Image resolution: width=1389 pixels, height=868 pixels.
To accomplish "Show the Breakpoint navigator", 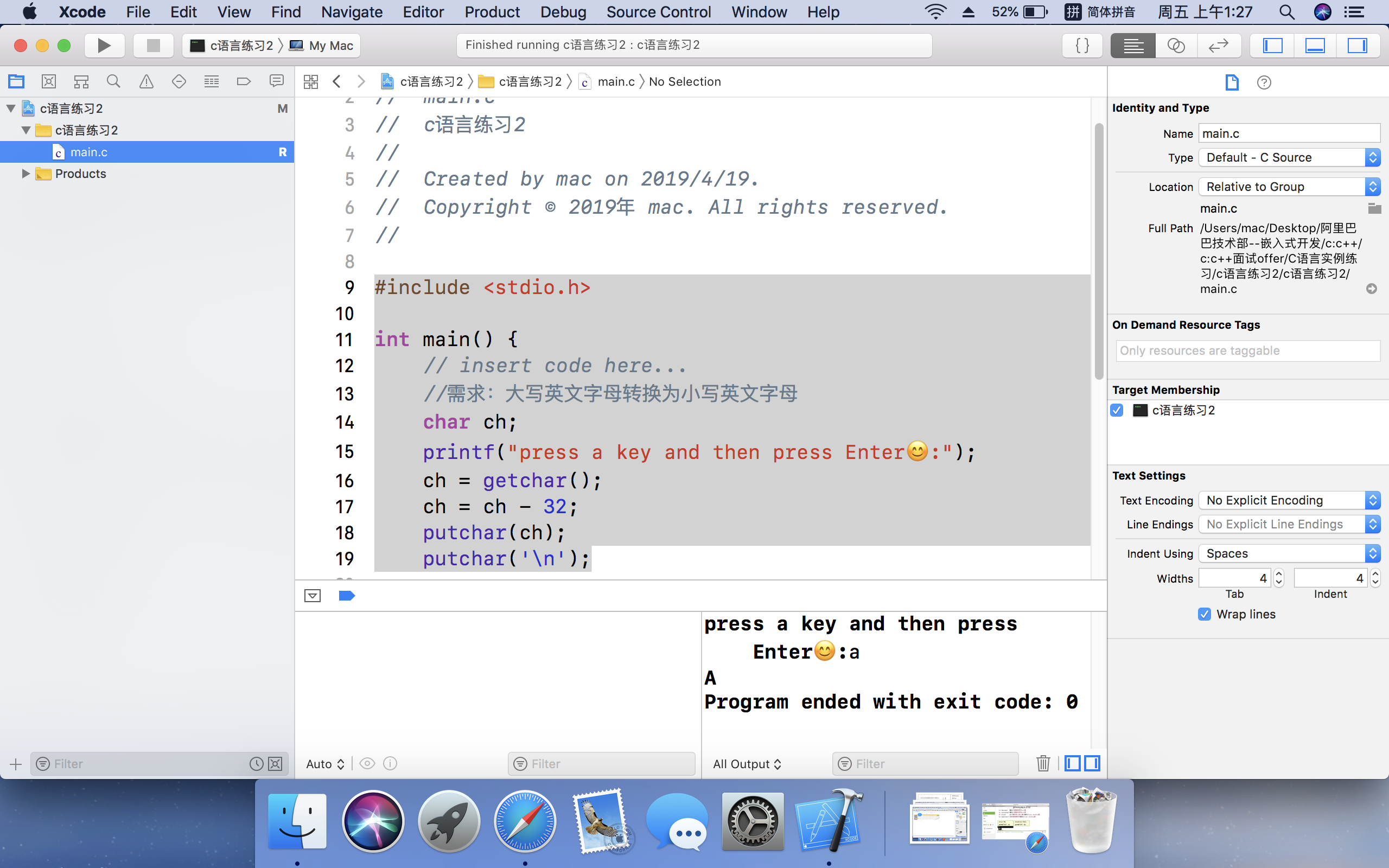I will 244,81.
